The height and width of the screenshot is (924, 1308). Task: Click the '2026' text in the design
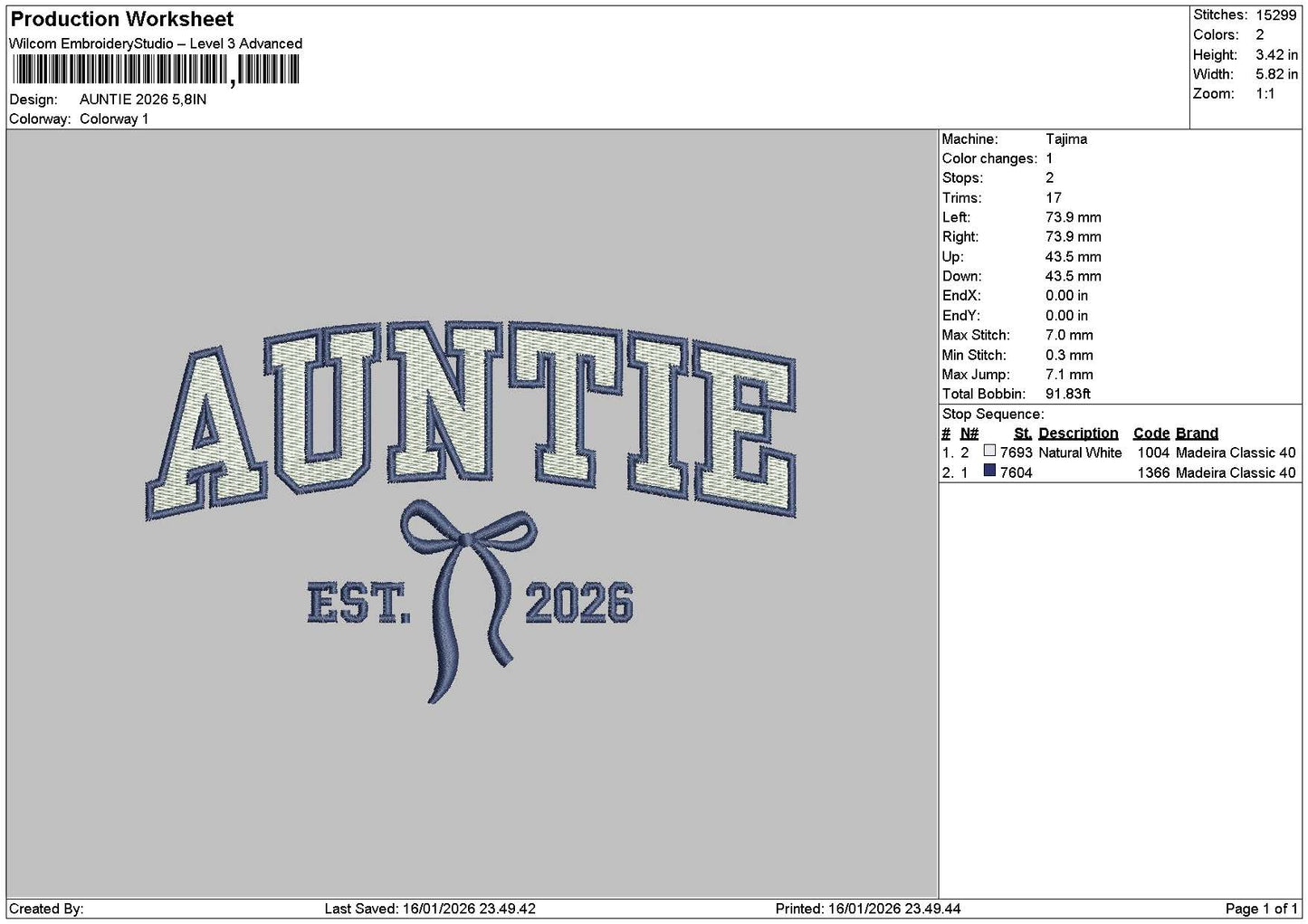(579, 603)
